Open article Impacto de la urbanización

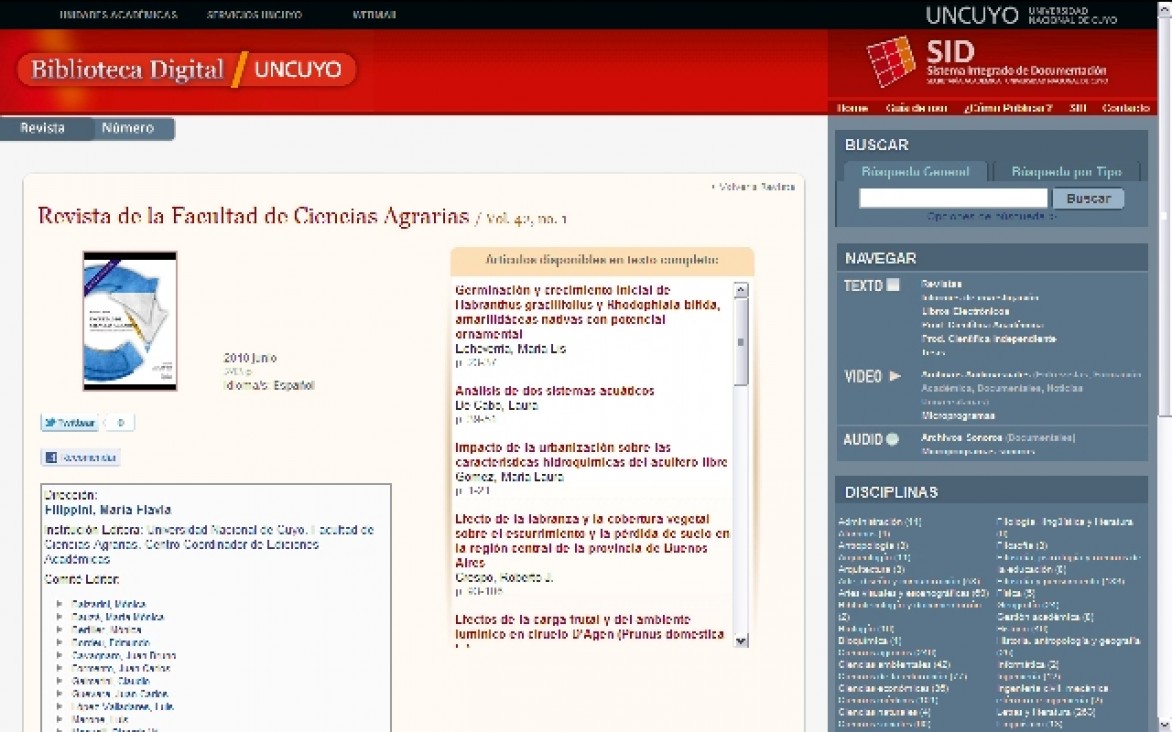coord(590,455)
